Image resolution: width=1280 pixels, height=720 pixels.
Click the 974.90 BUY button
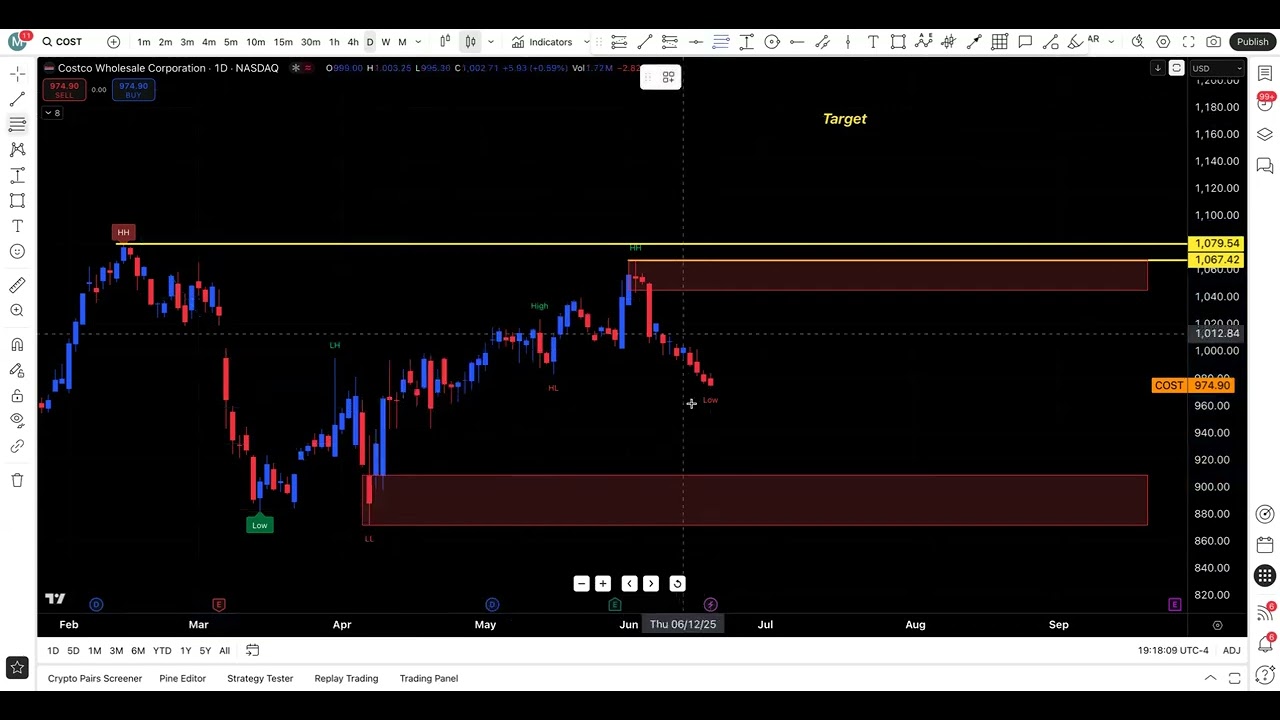133,90
